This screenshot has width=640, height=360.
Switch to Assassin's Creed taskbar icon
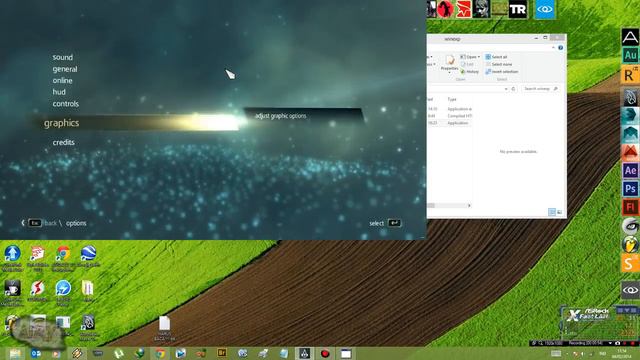pos(304,353)
